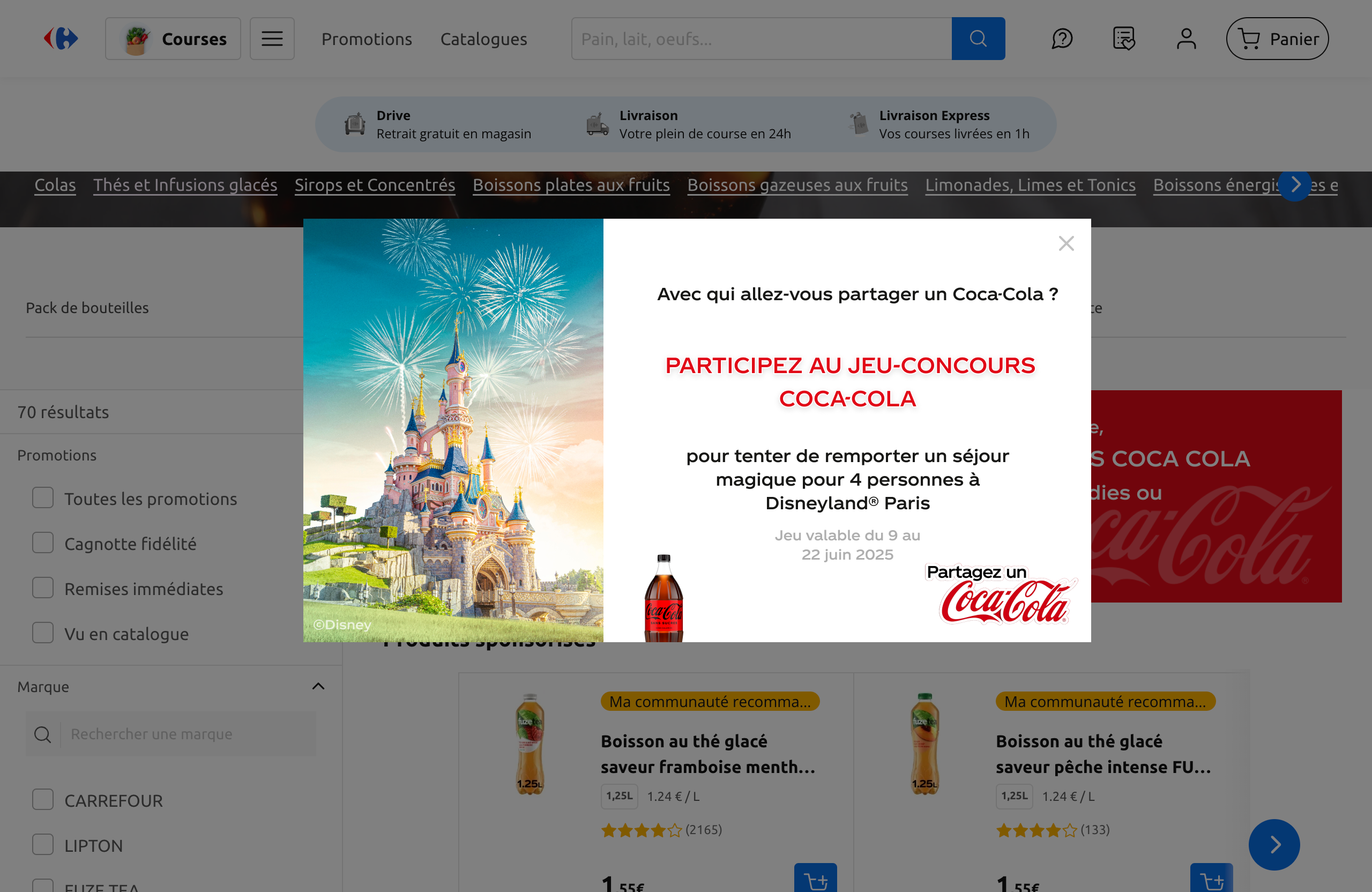Open the Promotions menu item
1372x892 pixels.
point(367,39)
